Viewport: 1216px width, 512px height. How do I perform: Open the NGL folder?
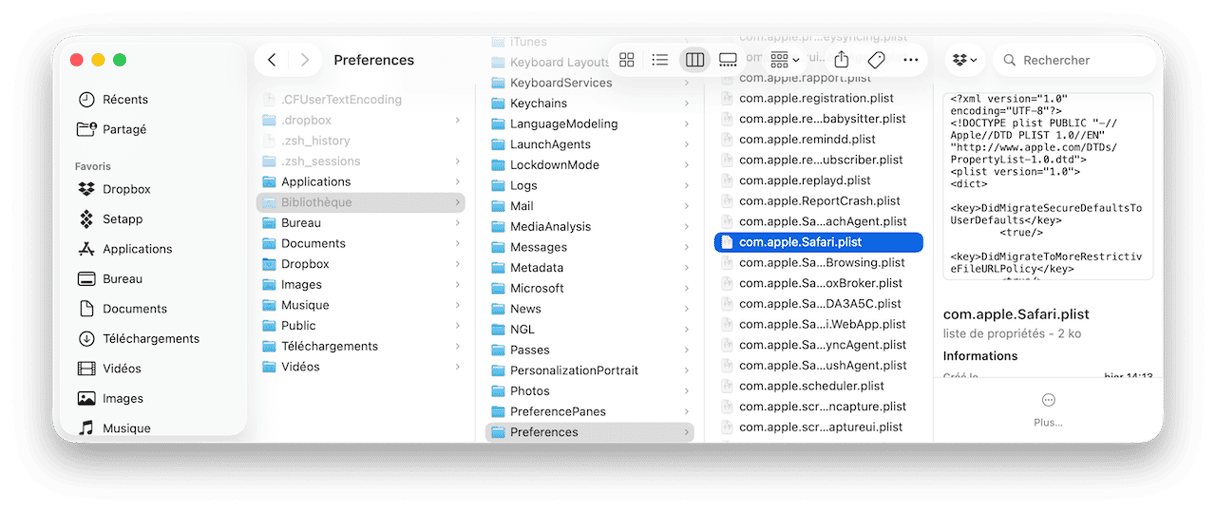(522, 329)
